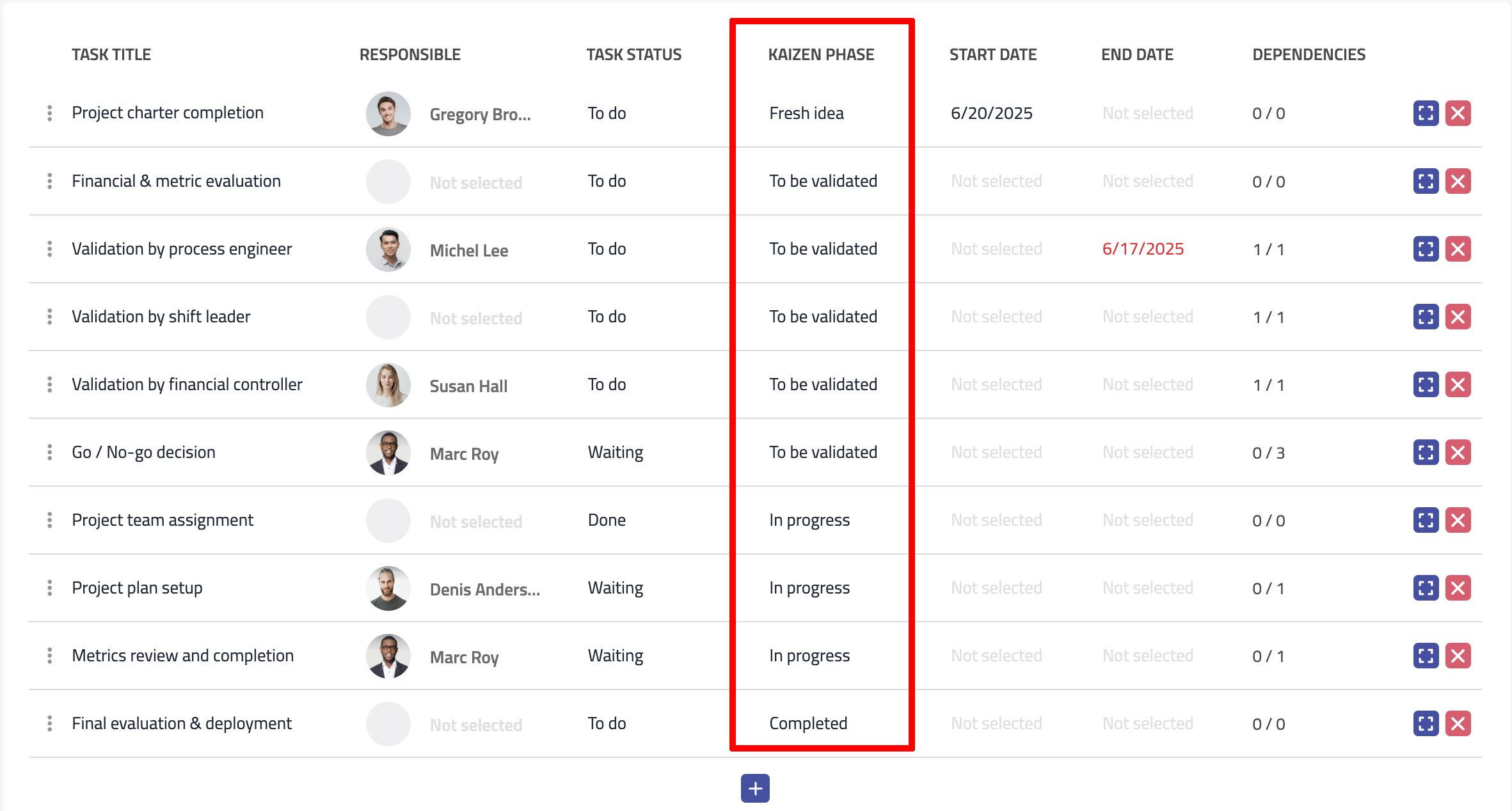Viewport: 1512px width, 811px height.
Task: Select responsible for Validation by shift leader
Action: 475,318
